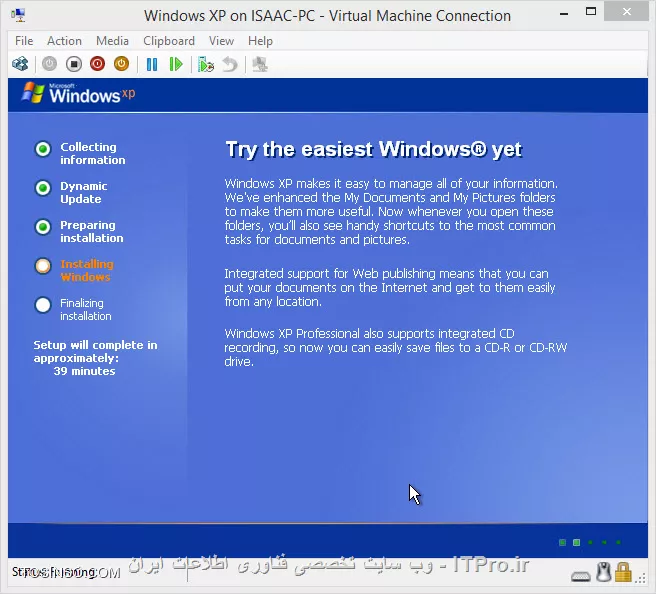656x594 pixels.
Task: Click the padlock status icon
Action: click(623, 572)
